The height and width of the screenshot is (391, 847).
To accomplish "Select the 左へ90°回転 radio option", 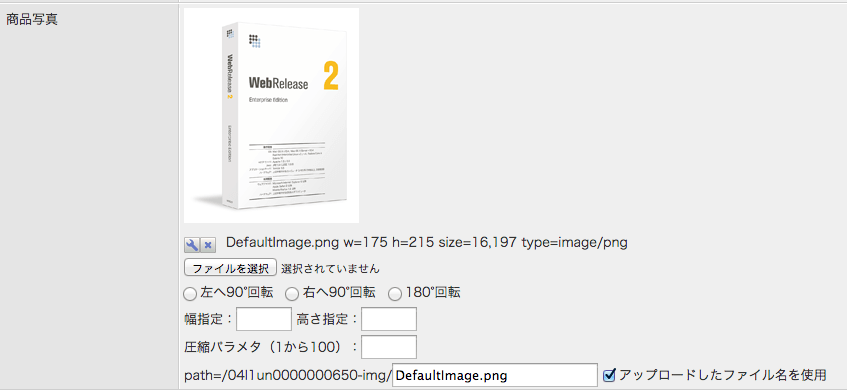I will 190,294.
